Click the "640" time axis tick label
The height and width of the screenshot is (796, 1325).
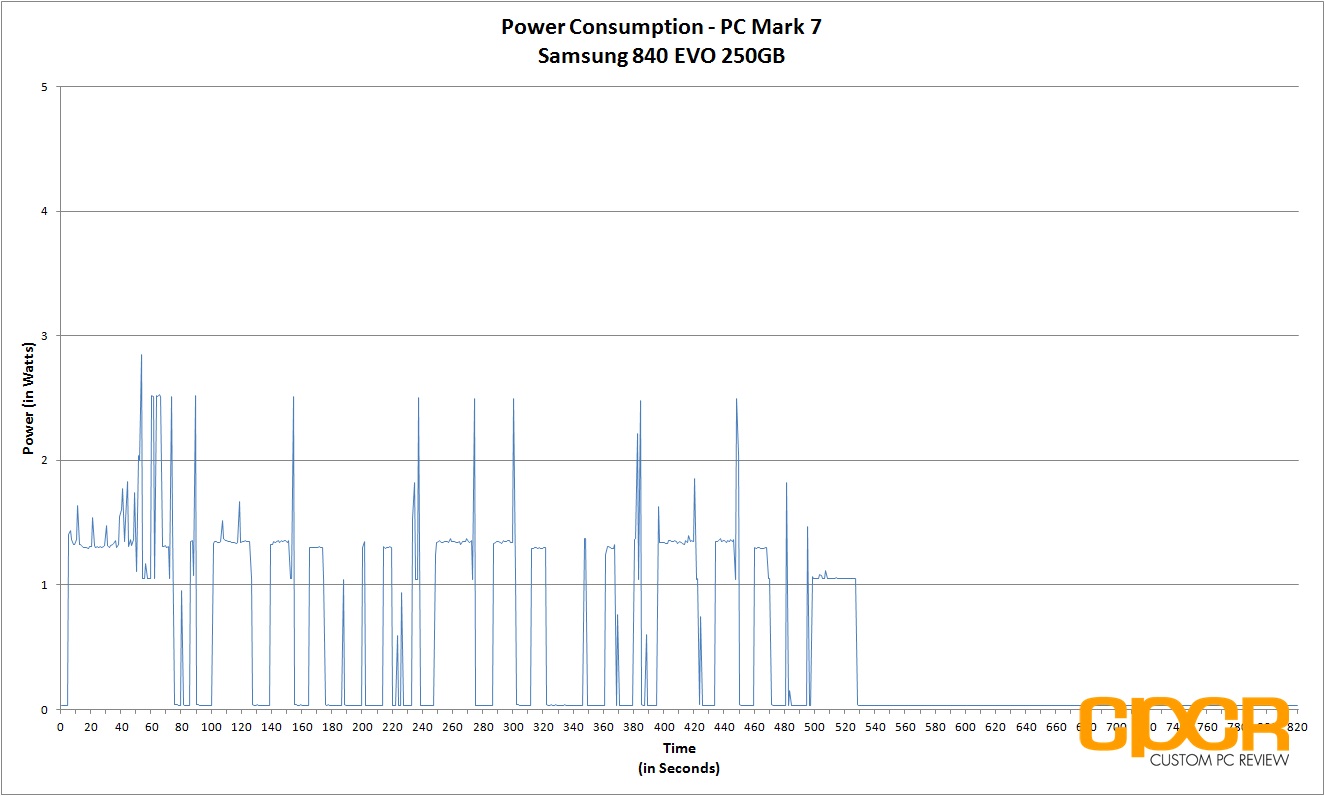click(1026, 727)
